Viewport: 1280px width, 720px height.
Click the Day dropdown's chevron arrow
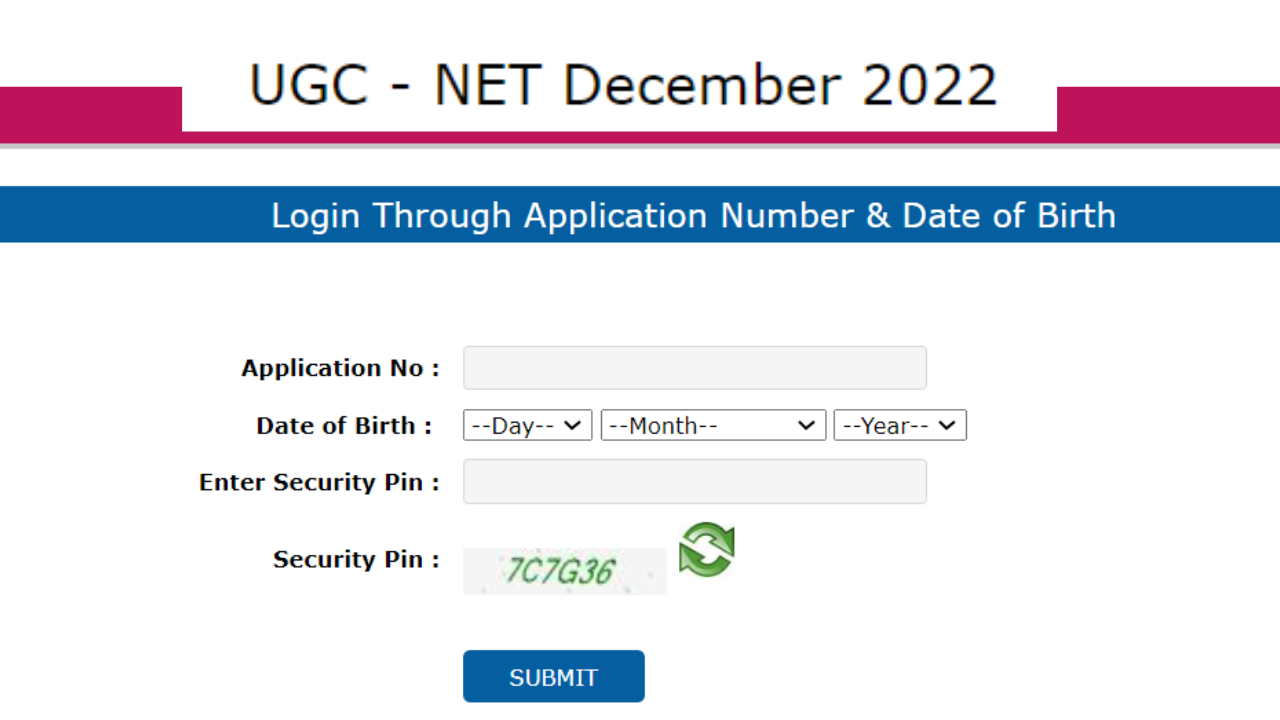tap(573, 425)
